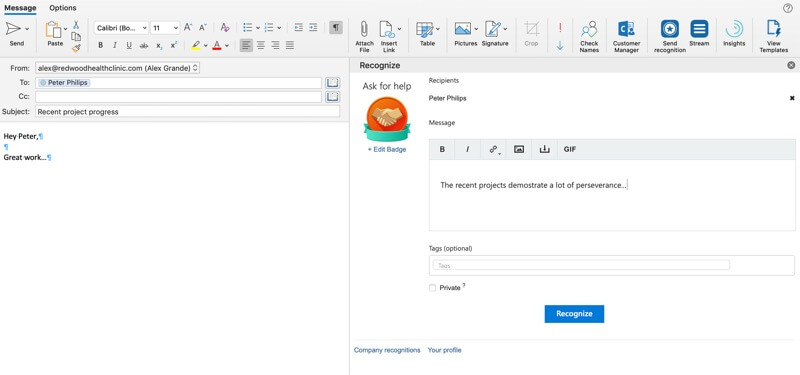Click the View Templates icon
Viewport: 800px width, 375px height.
[x=773, y=30]
